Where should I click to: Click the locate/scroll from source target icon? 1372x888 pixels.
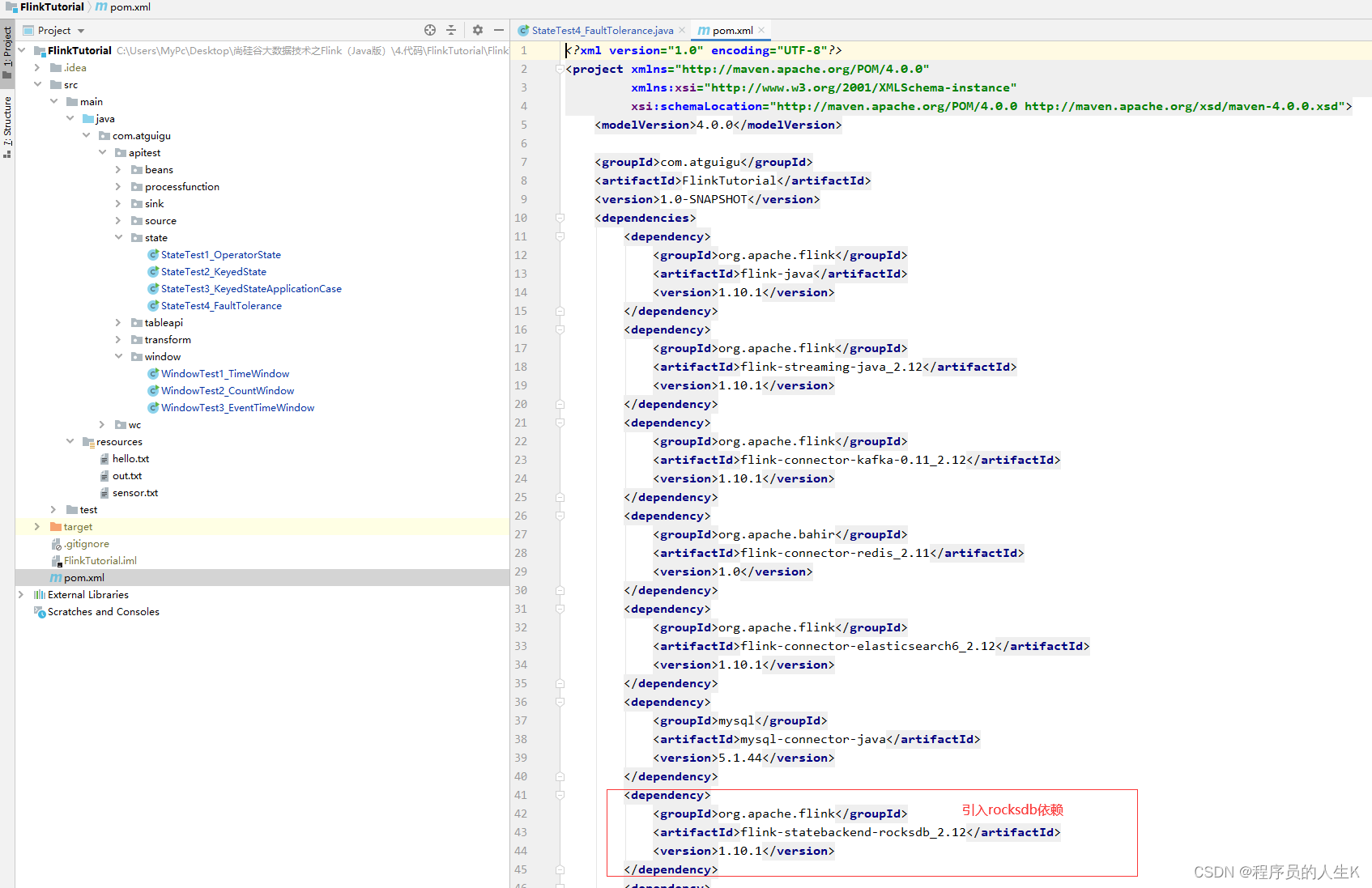coord(430,30)
